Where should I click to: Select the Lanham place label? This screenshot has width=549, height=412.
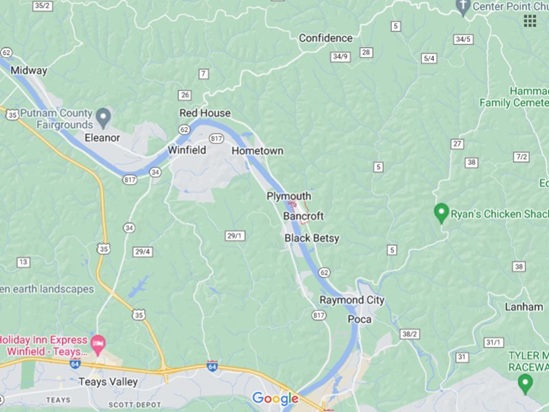pyautogui.click(x=524, y=307)
